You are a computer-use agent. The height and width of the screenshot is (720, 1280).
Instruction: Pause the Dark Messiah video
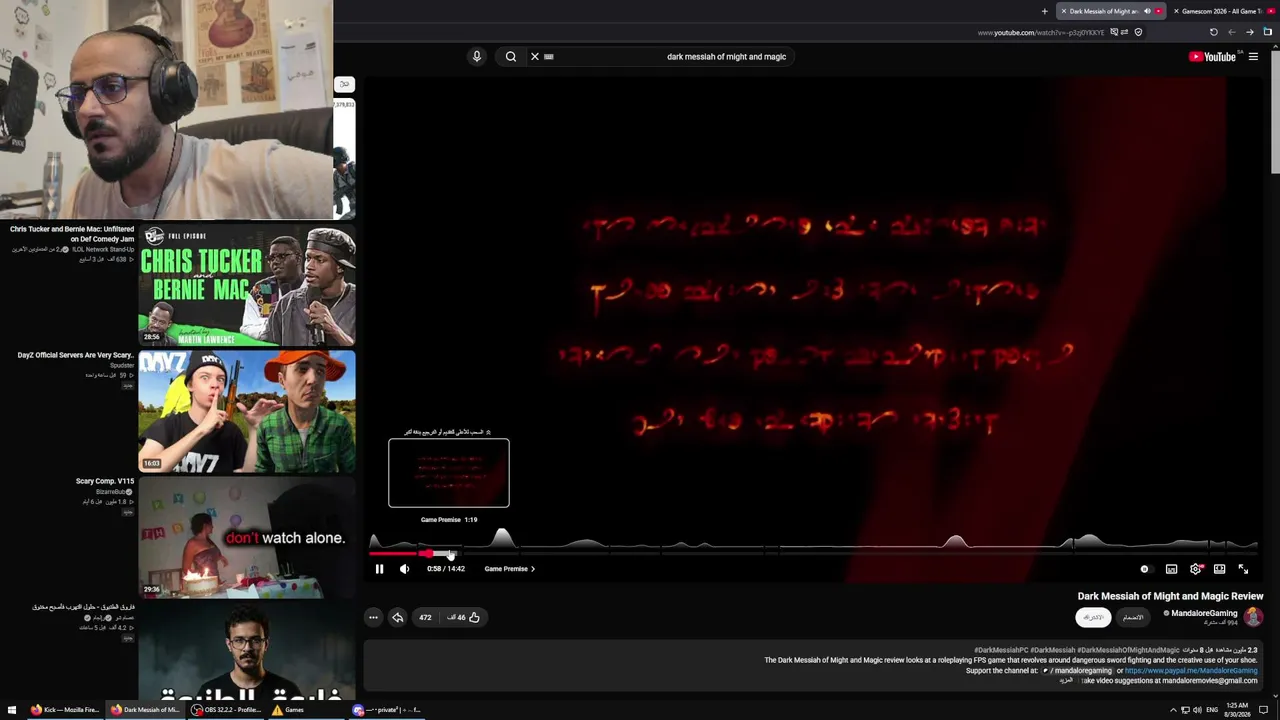coord(379,569)
